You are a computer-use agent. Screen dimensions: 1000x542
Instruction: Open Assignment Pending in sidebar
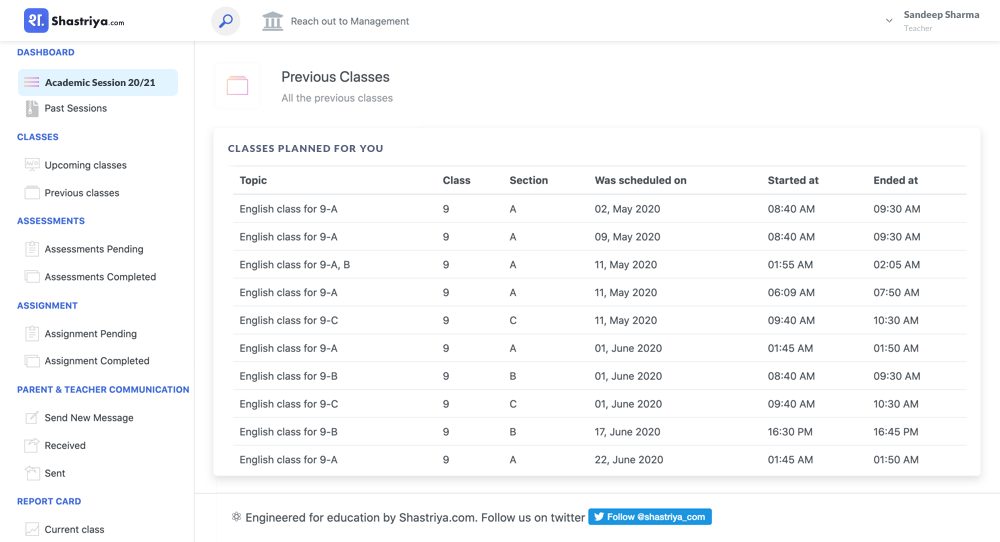(90, 334)
